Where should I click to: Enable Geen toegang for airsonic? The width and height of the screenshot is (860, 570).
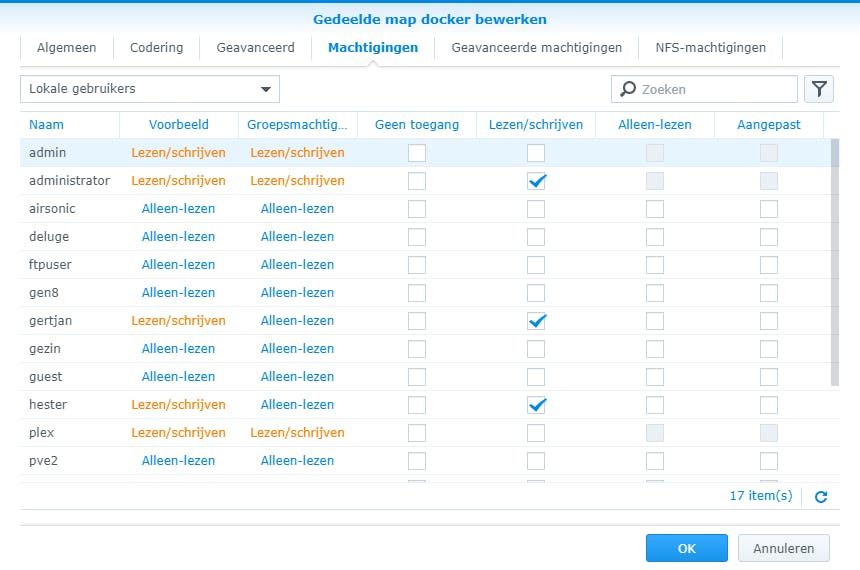[x=417, y=209]
